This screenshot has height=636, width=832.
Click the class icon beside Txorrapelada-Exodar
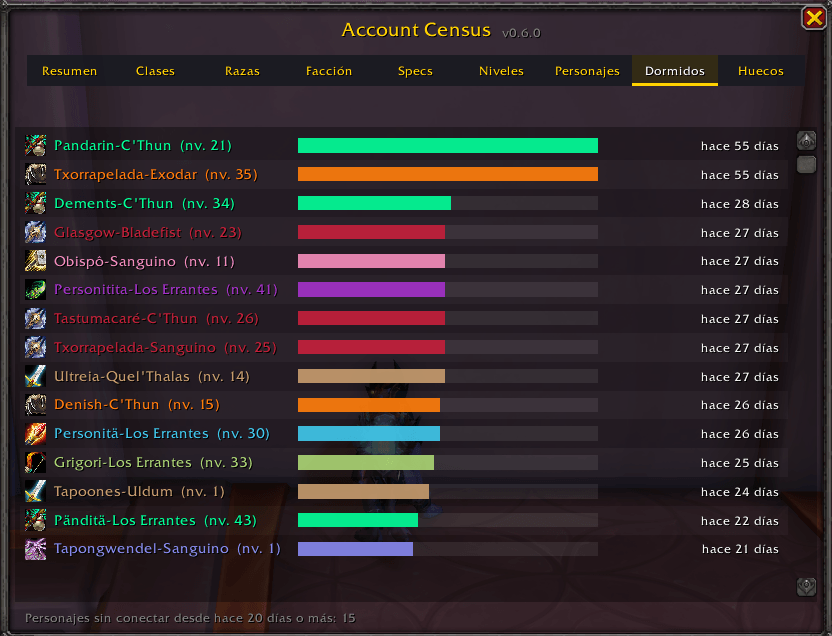coord(36,175)
